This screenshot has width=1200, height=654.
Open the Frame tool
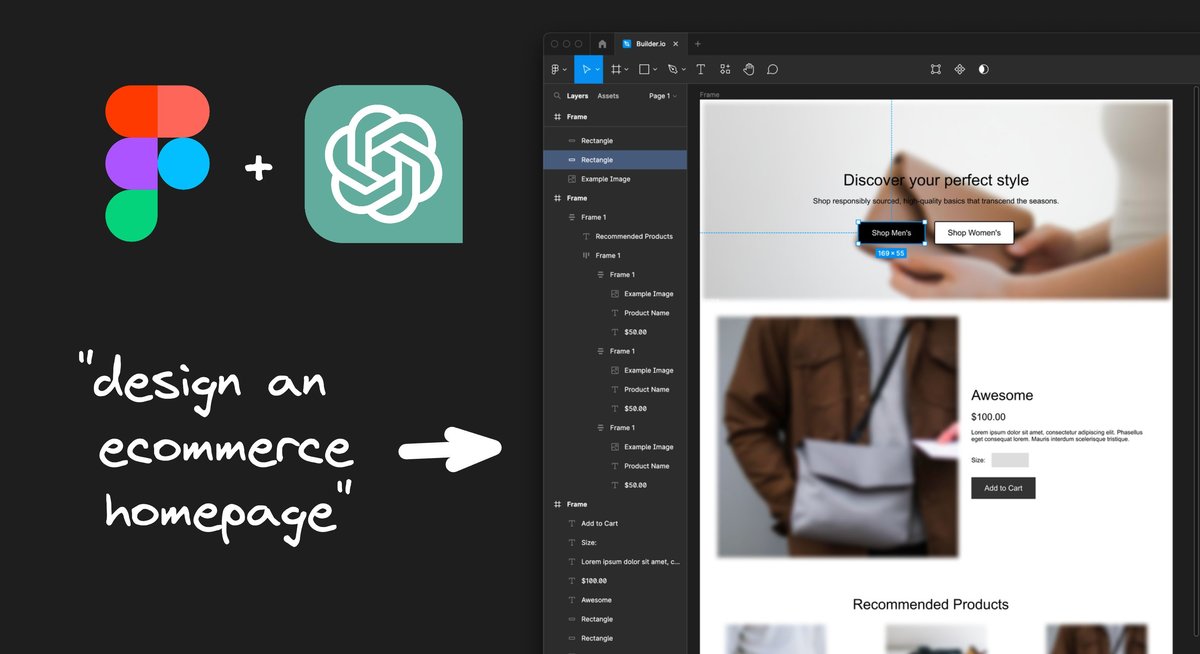coord(615,69)
